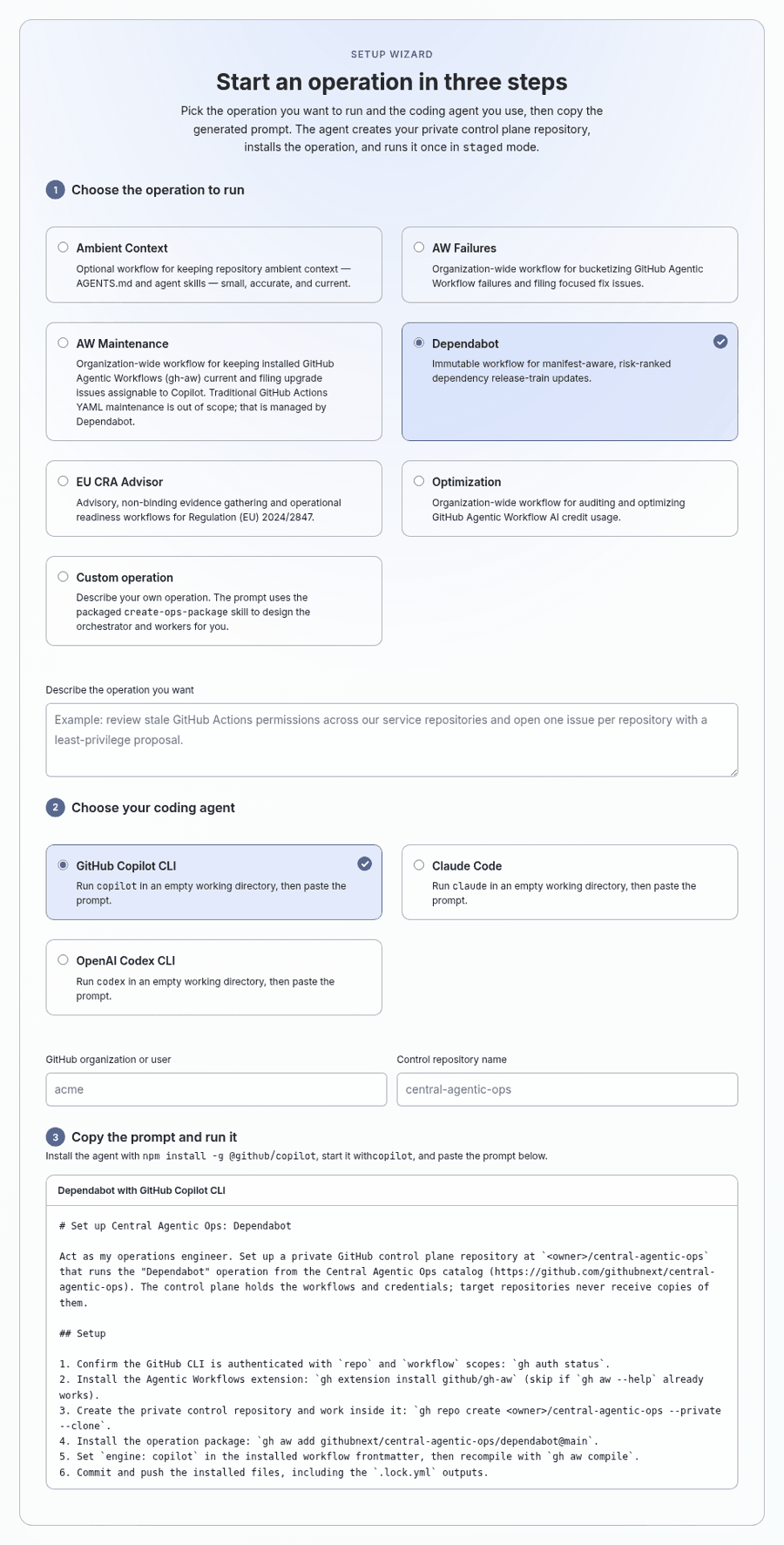Click the textarea resize handle corner

click(733, 771)
